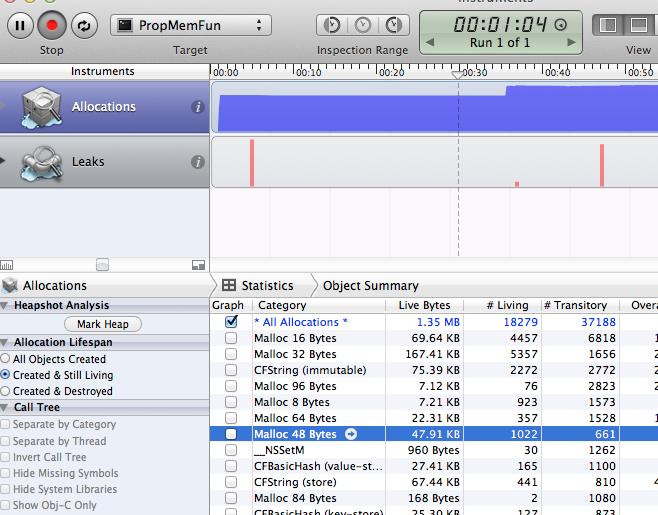This screenshot has width=658, height=515.
Task: Expand the Leaks instrument track disclosure triangle
Action: pyautogui.click(x=6, y=162)
